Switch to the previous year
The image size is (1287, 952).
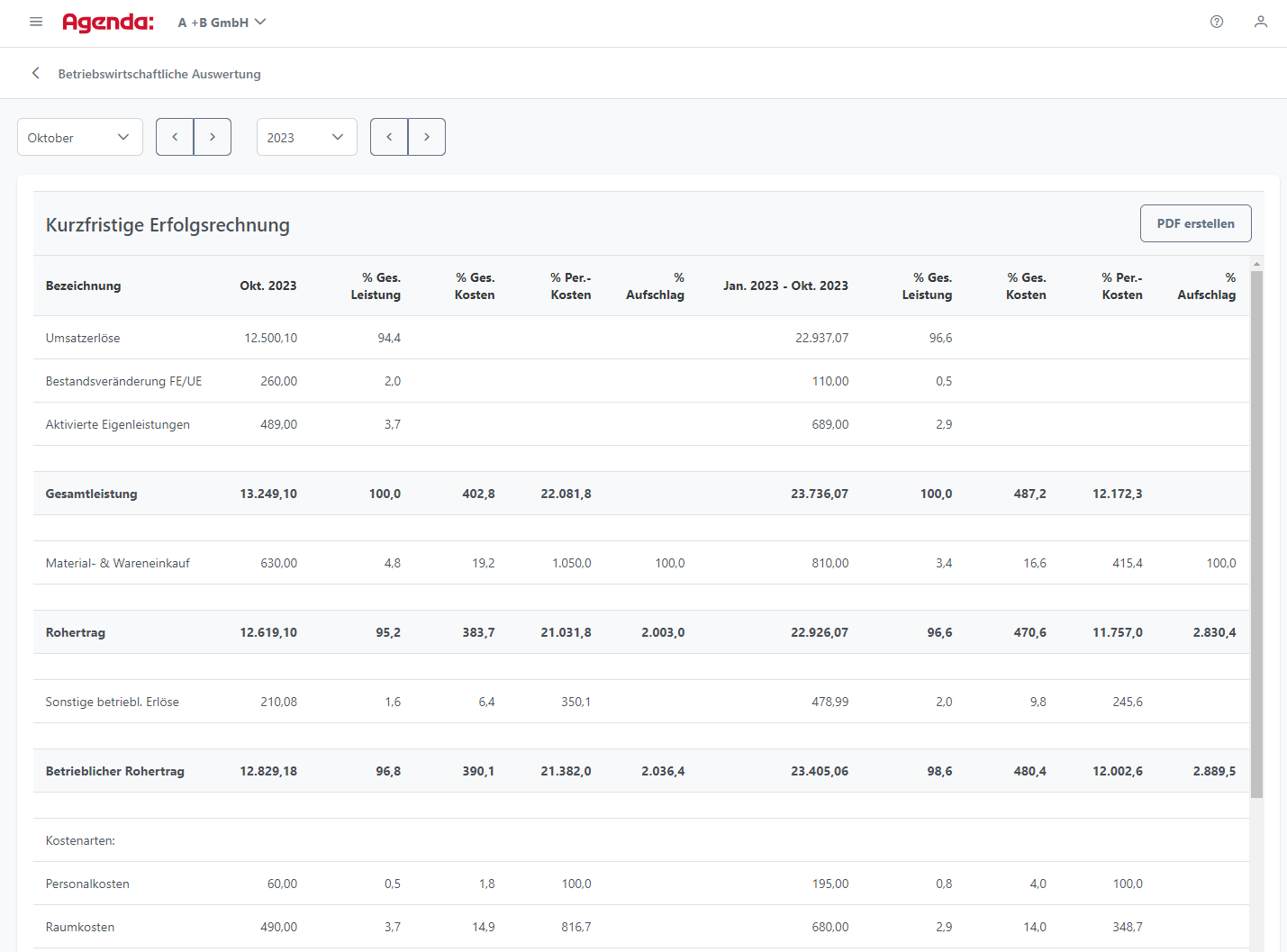coord(389,137)
